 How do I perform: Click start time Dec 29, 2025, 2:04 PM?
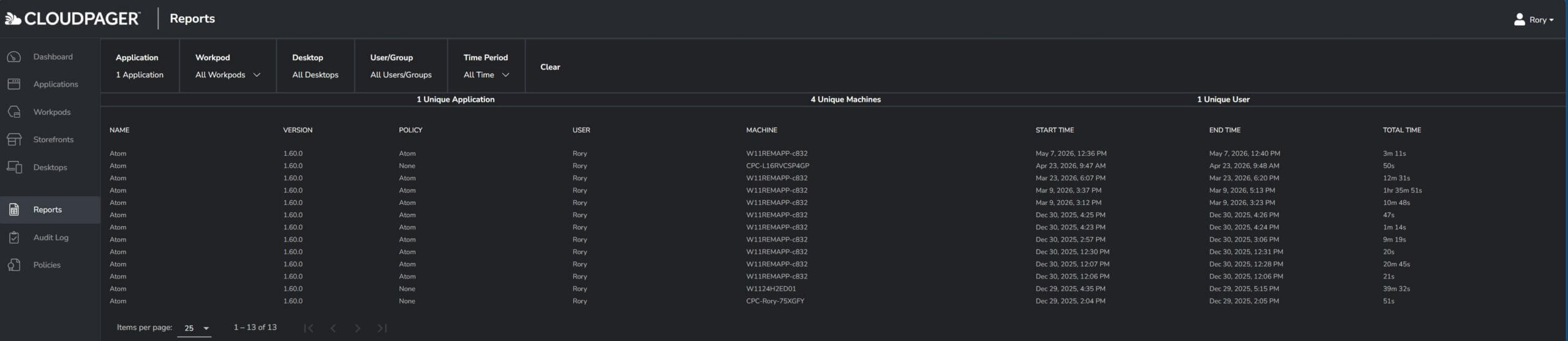click(x=1071, y=301)
